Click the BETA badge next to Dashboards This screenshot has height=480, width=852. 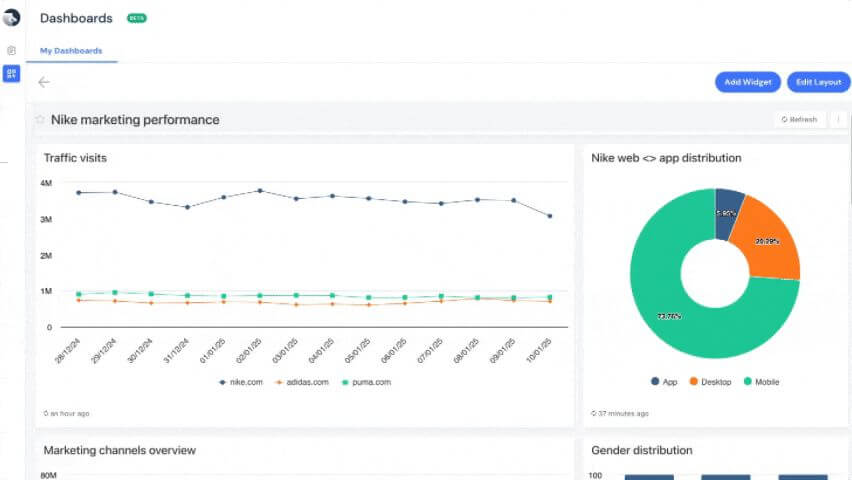136,18
